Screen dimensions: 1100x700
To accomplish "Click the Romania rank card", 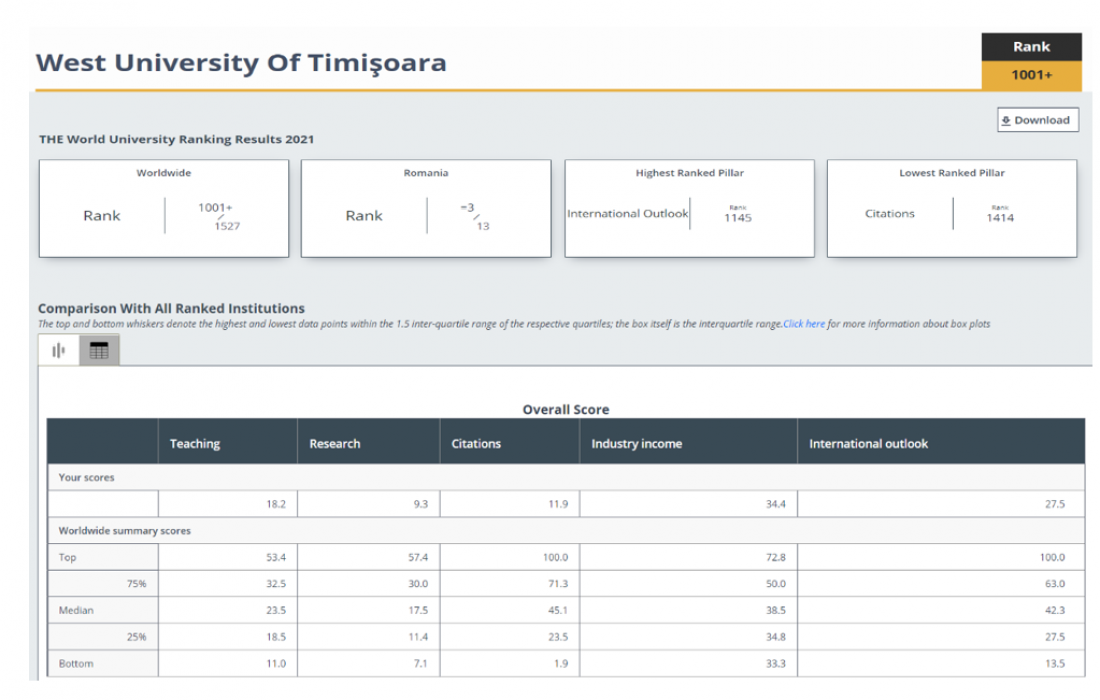I will tap(426, 208).
